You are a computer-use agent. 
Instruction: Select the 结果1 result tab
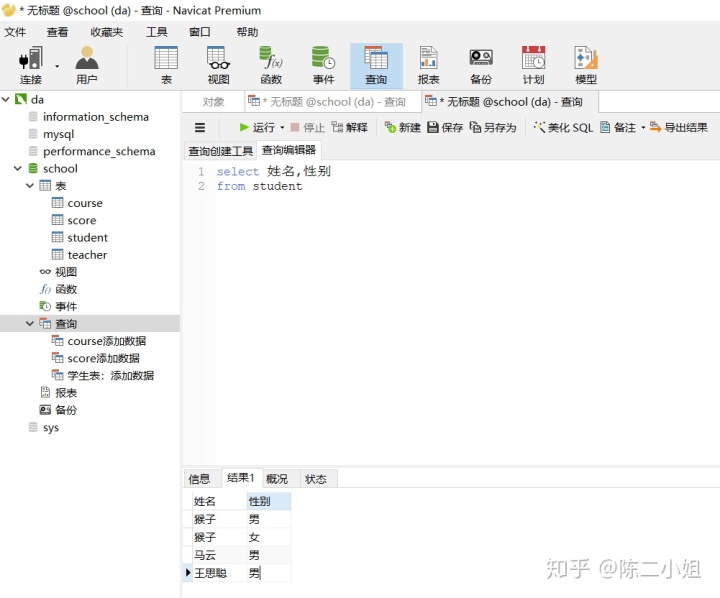pyautogui.click(x=241, y=478)
